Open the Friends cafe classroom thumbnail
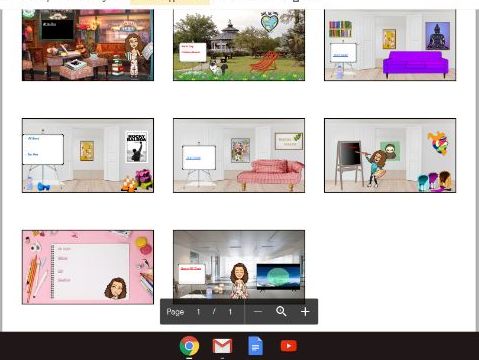This screenshot has width=479, height=360. click(88, 45)
